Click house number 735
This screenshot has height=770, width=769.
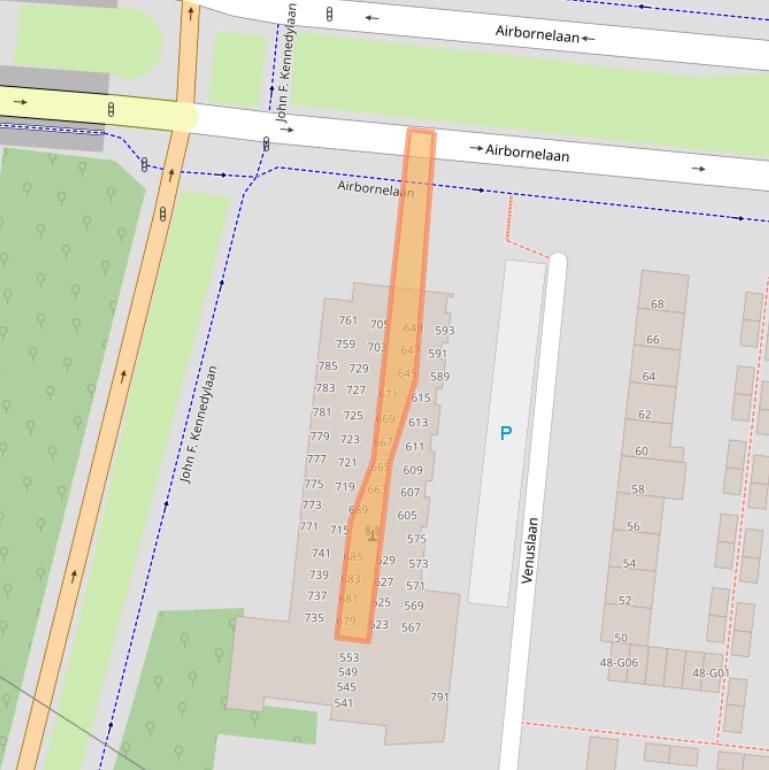pyautogui.click(x=314, y=618)
